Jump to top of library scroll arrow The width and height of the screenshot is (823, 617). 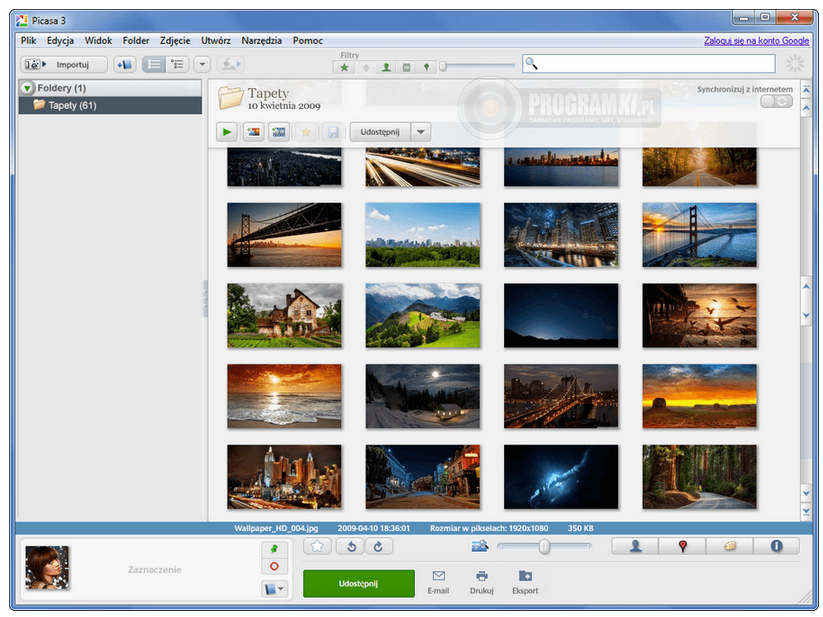tap(806, 90)
